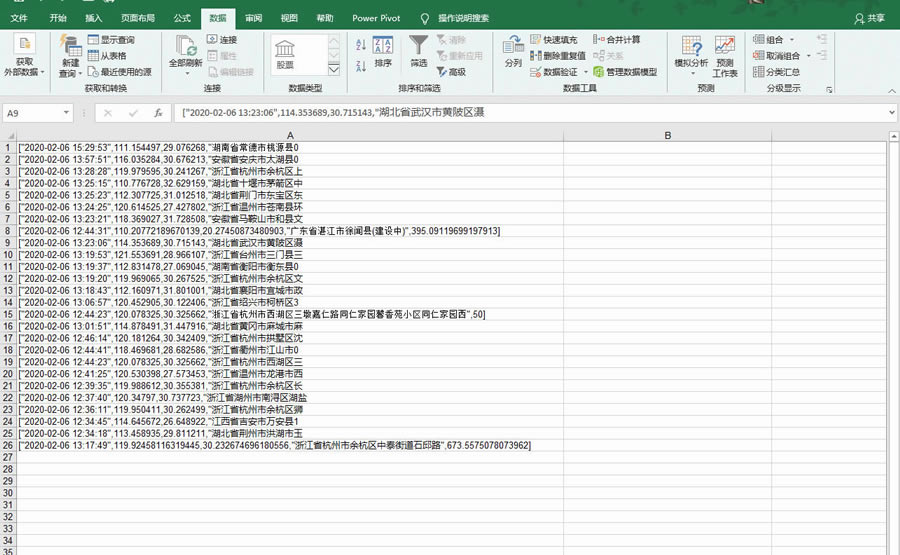Open 管理数据模型
Viewport: 900px width, 555px height.
tap(625, 72)
